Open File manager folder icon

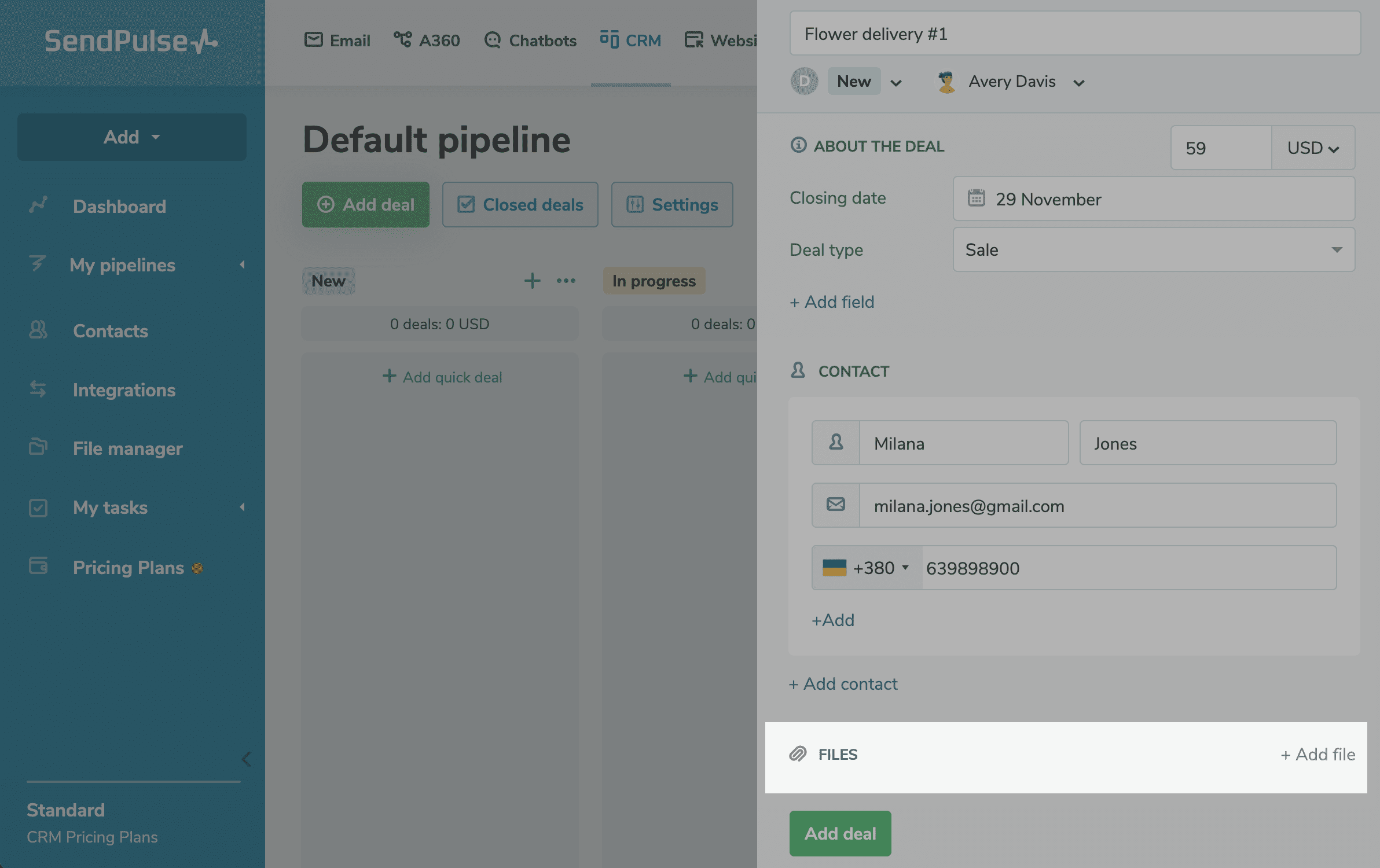38,448
